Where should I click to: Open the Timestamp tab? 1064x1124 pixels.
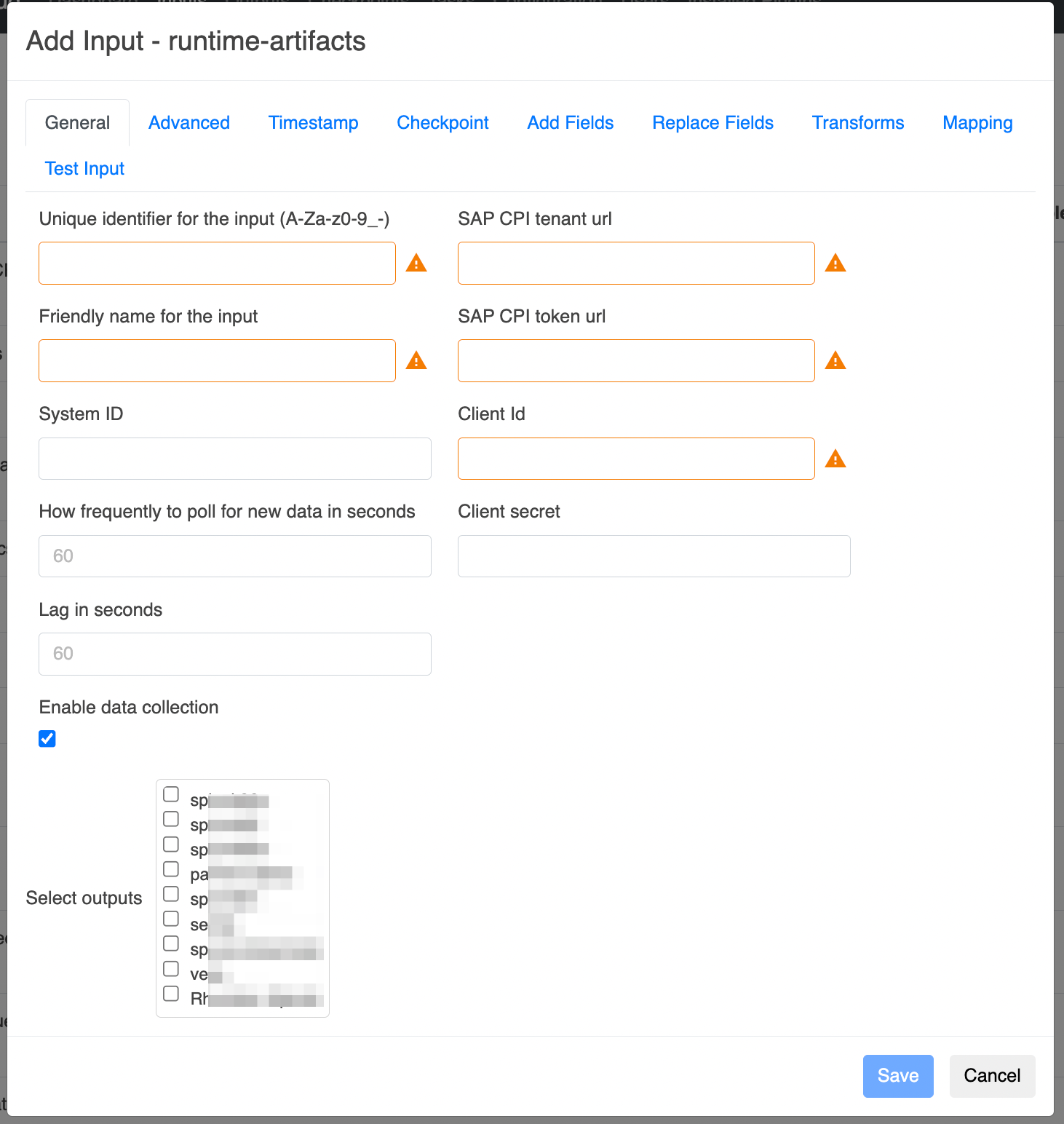313,123
